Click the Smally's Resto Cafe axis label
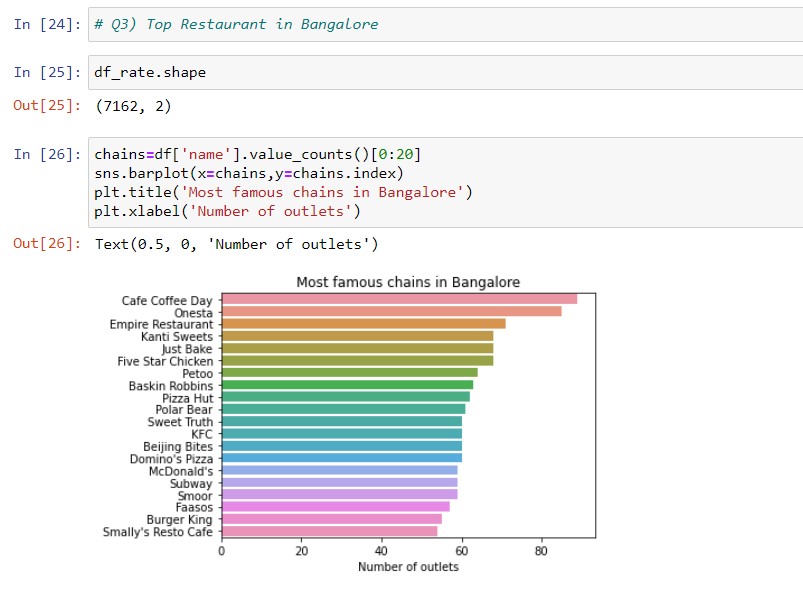Viewport: 803px width, 589px height. [158, 532]
